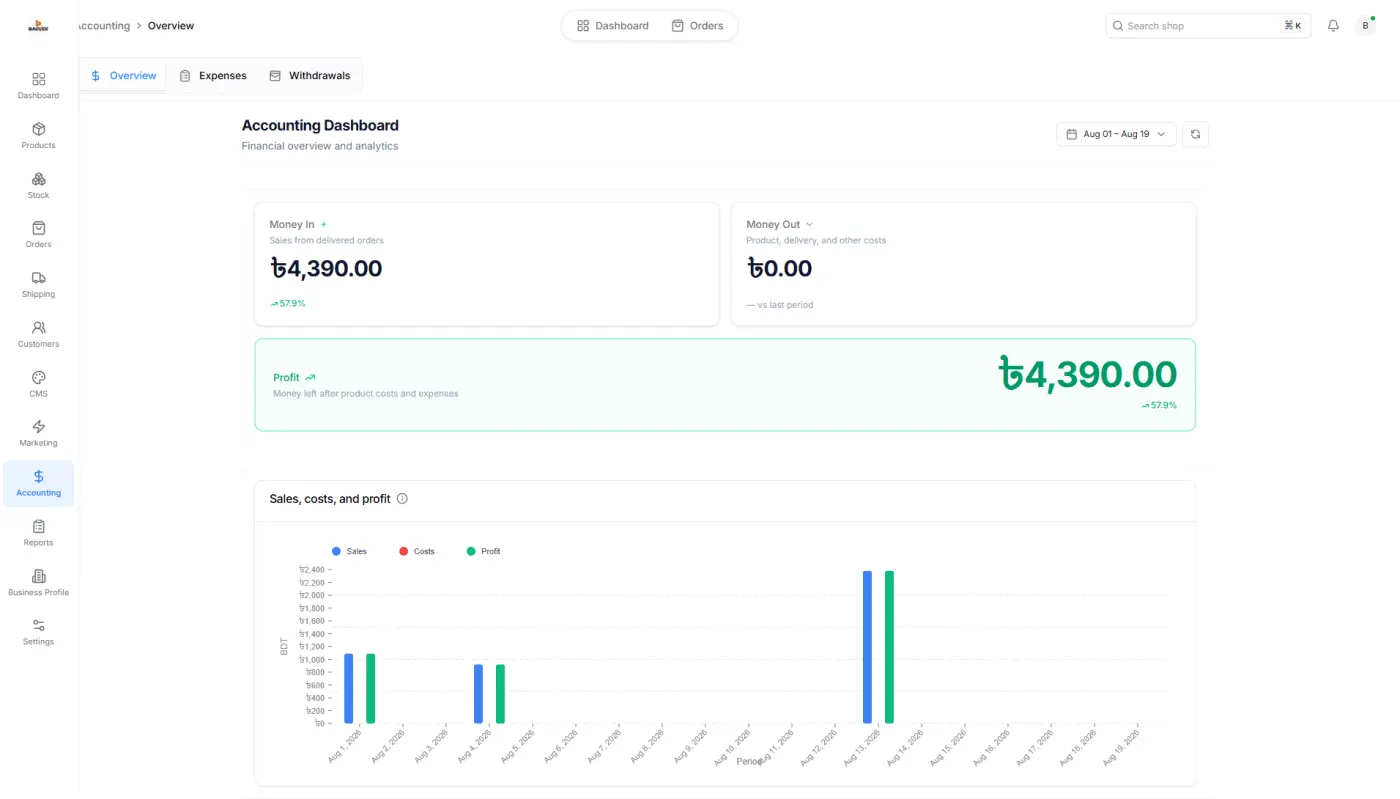Click the notifications bell icon
Image resolution: width=1400 pixels, height=799 pixels.
pyautogui.click(x=1333, y=26)
